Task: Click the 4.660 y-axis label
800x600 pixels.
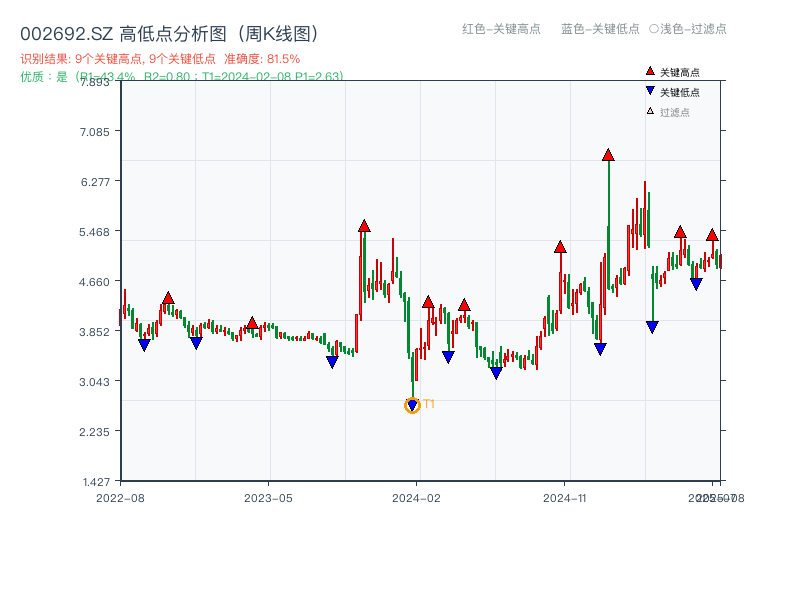Action: coord(94,282)
